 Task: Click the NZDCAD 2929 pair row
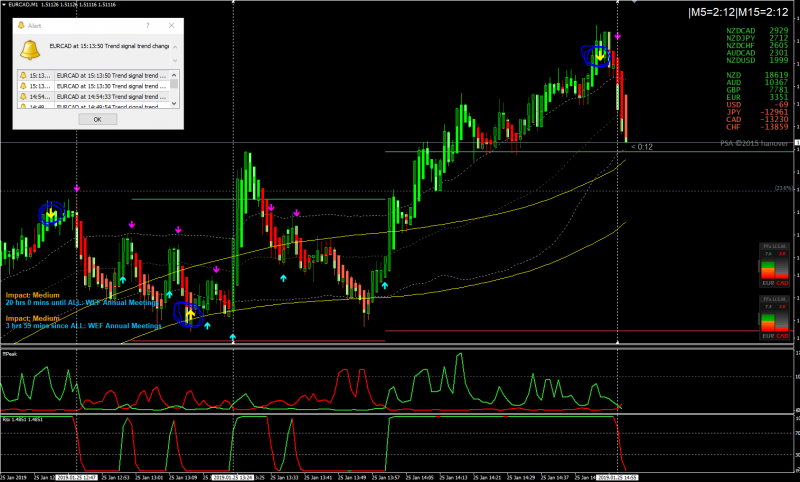click(x=757, y=31)
